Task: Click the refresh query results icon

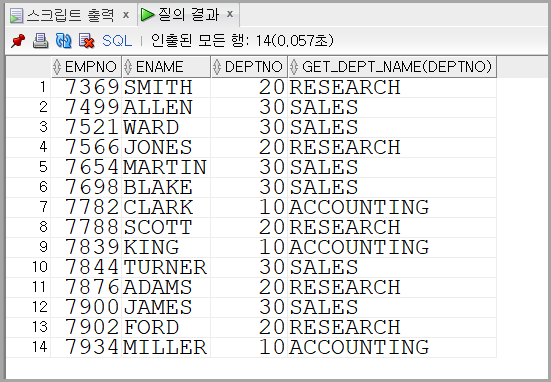Action: [64, 41]
